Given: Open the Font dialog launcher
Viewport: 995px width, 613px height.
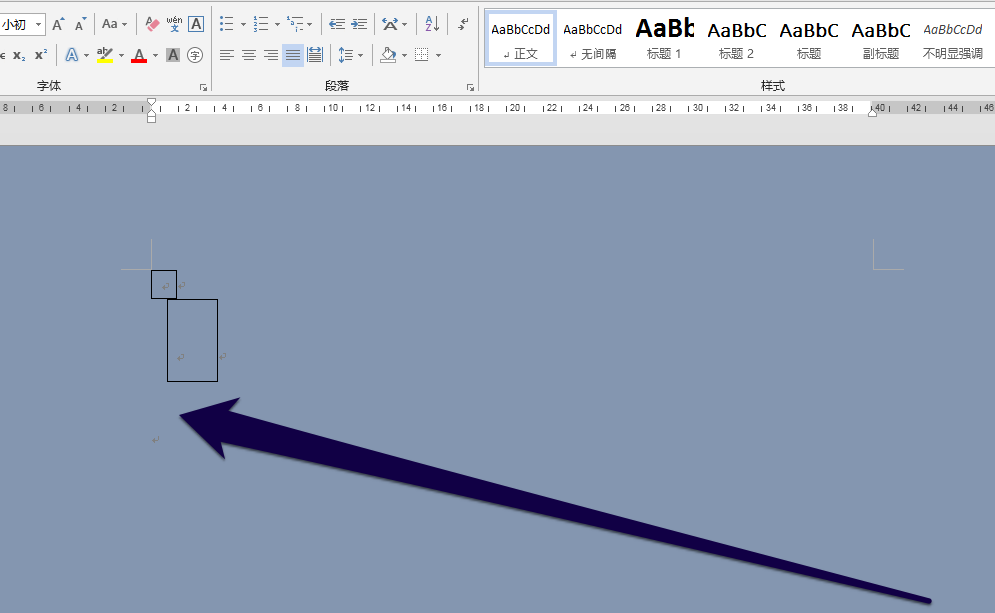Looking at the screenshot, I should pyautogui.click(x=203, y=88).
